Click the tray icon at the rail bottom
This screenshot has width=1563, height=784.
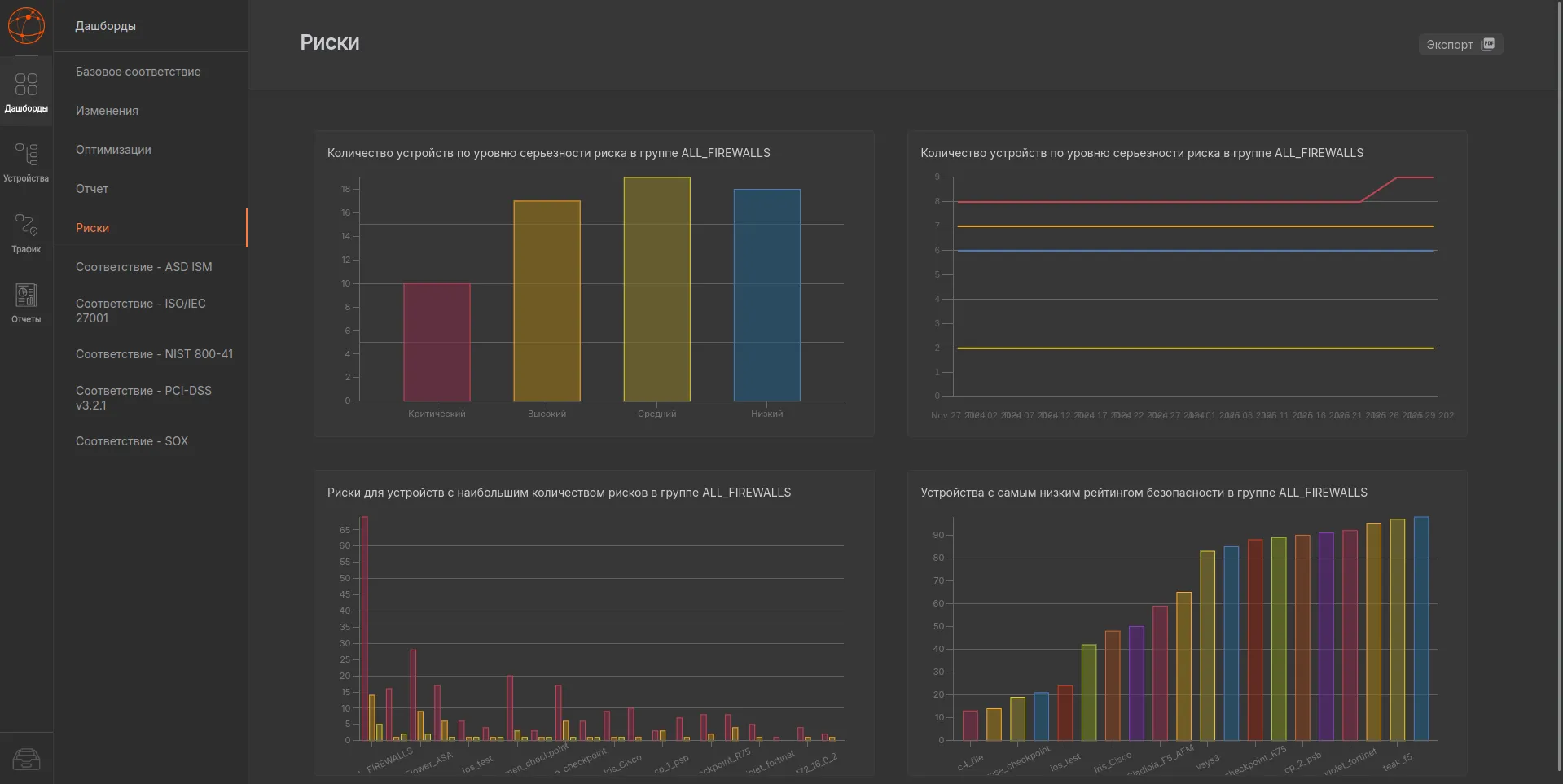(x=26, y=759)
